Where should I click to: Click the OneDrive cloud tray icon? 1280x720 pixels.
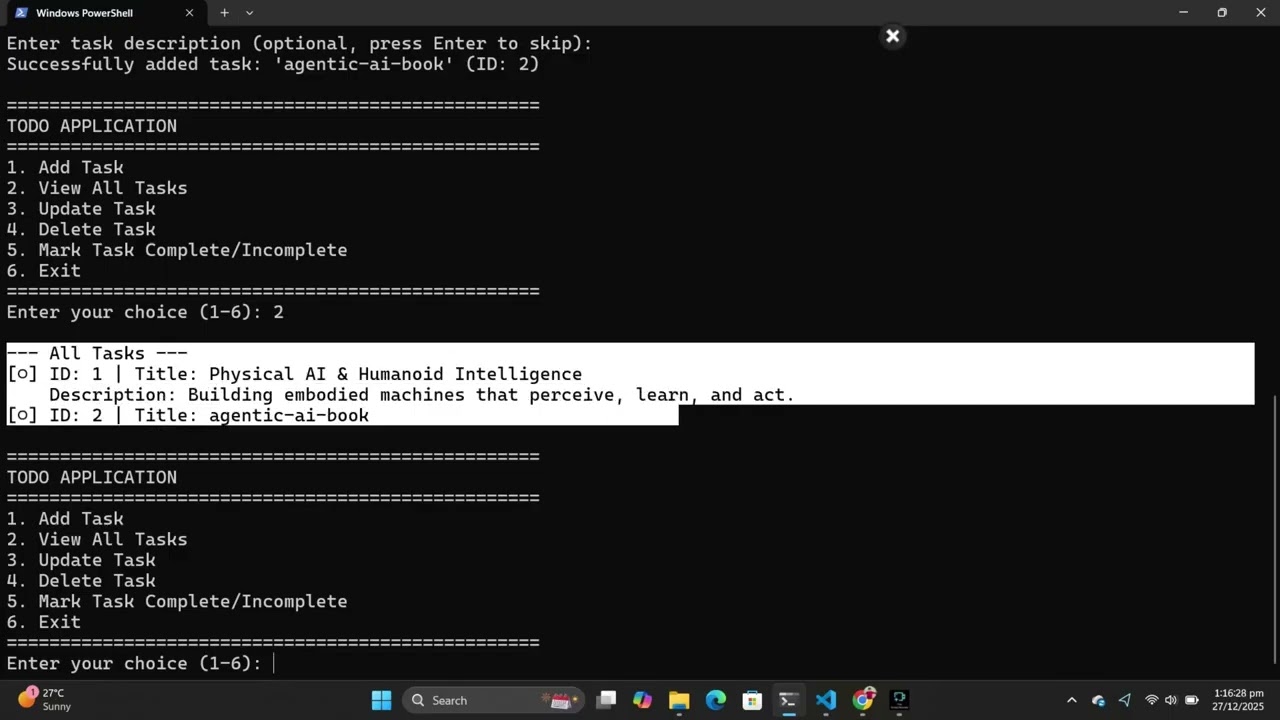pyautogui.click(x=1099, y=700)
